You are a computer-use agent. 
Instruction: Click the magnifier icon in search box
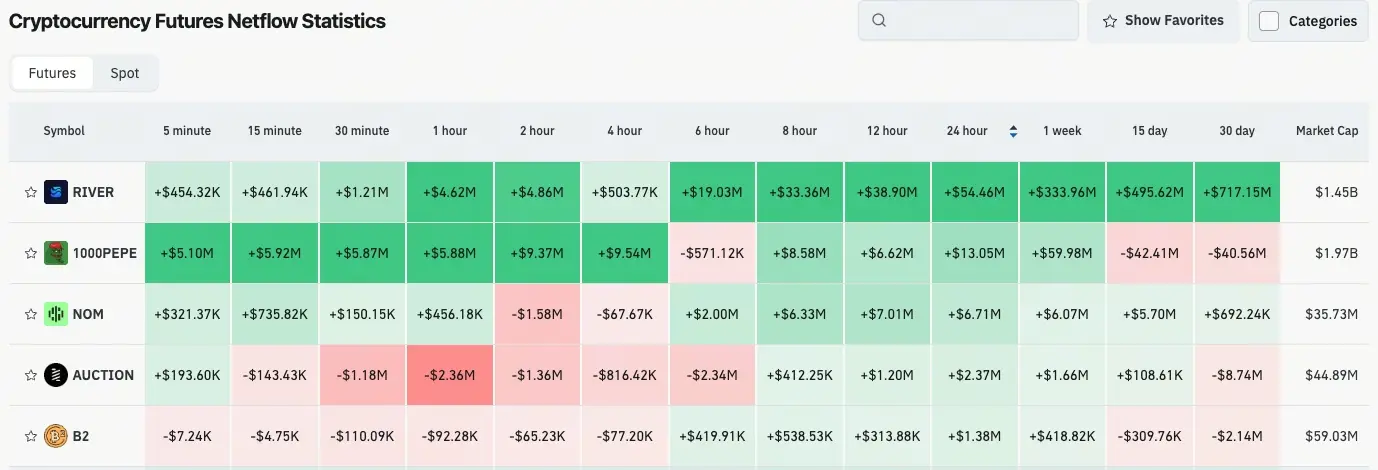pos(879,20)
